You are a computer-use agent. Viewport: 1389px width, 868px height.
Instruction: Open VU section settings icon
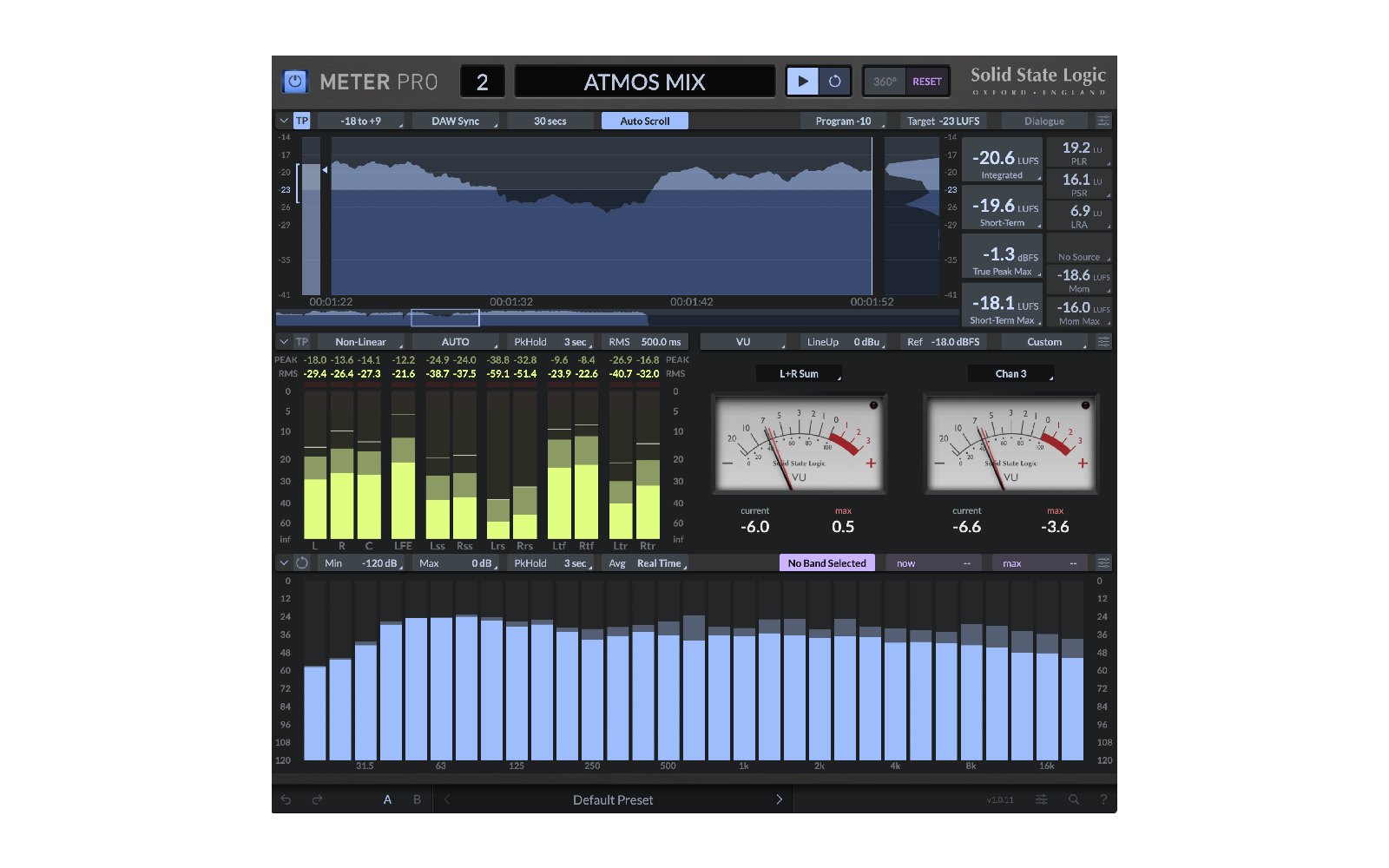tap(1103, 342)
